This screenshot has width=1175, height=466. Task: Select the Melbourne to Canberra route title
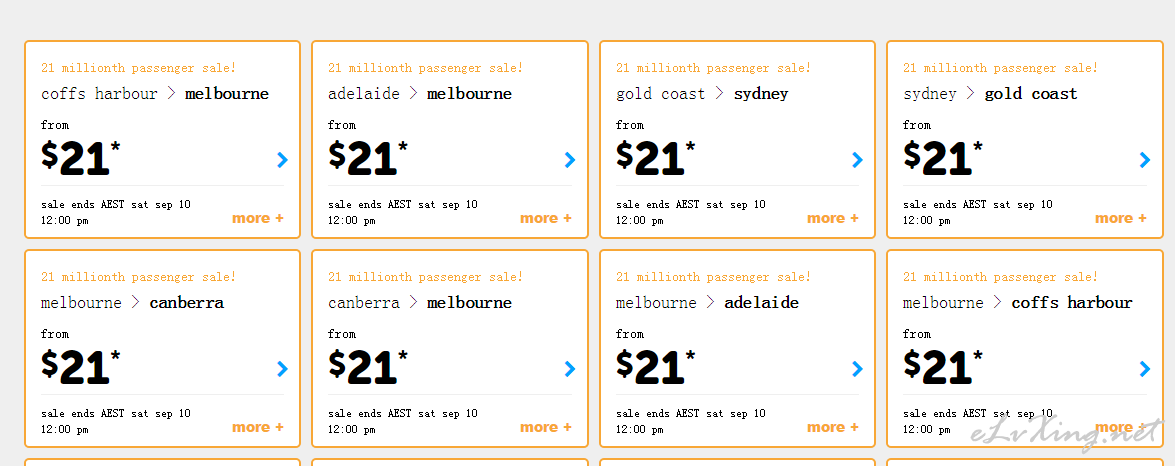132,303
